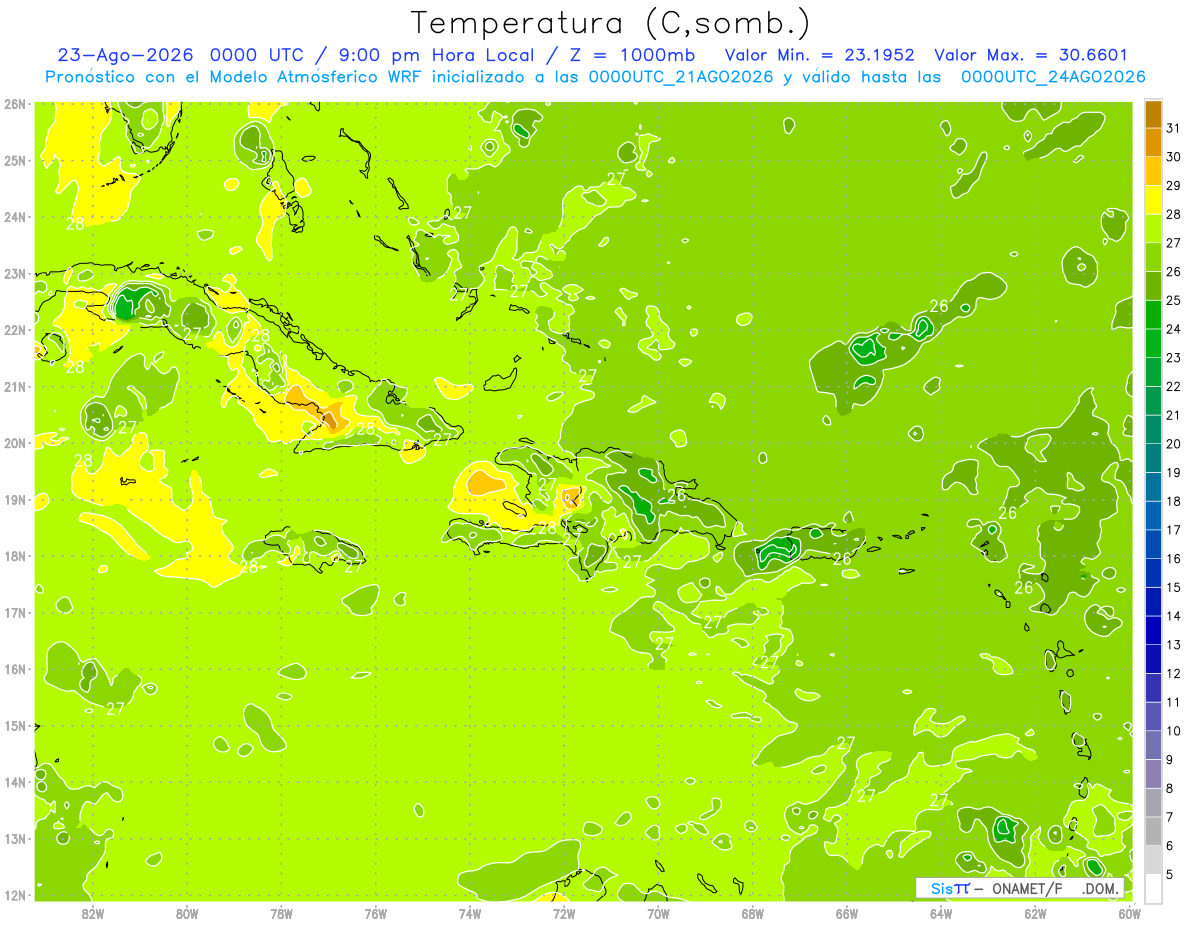This screenshot has height=927, width=1200.
Task: Click the "24" color bar label
Action: 1173,329
